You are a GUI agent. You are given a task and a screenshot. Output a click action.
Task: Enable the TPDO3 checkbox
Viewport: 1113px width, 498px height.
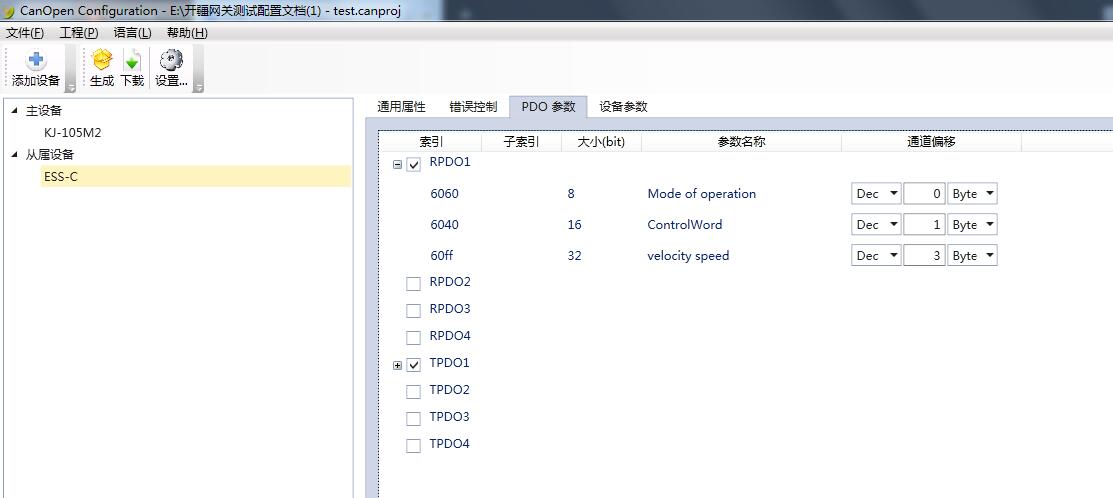pos(414,419)
